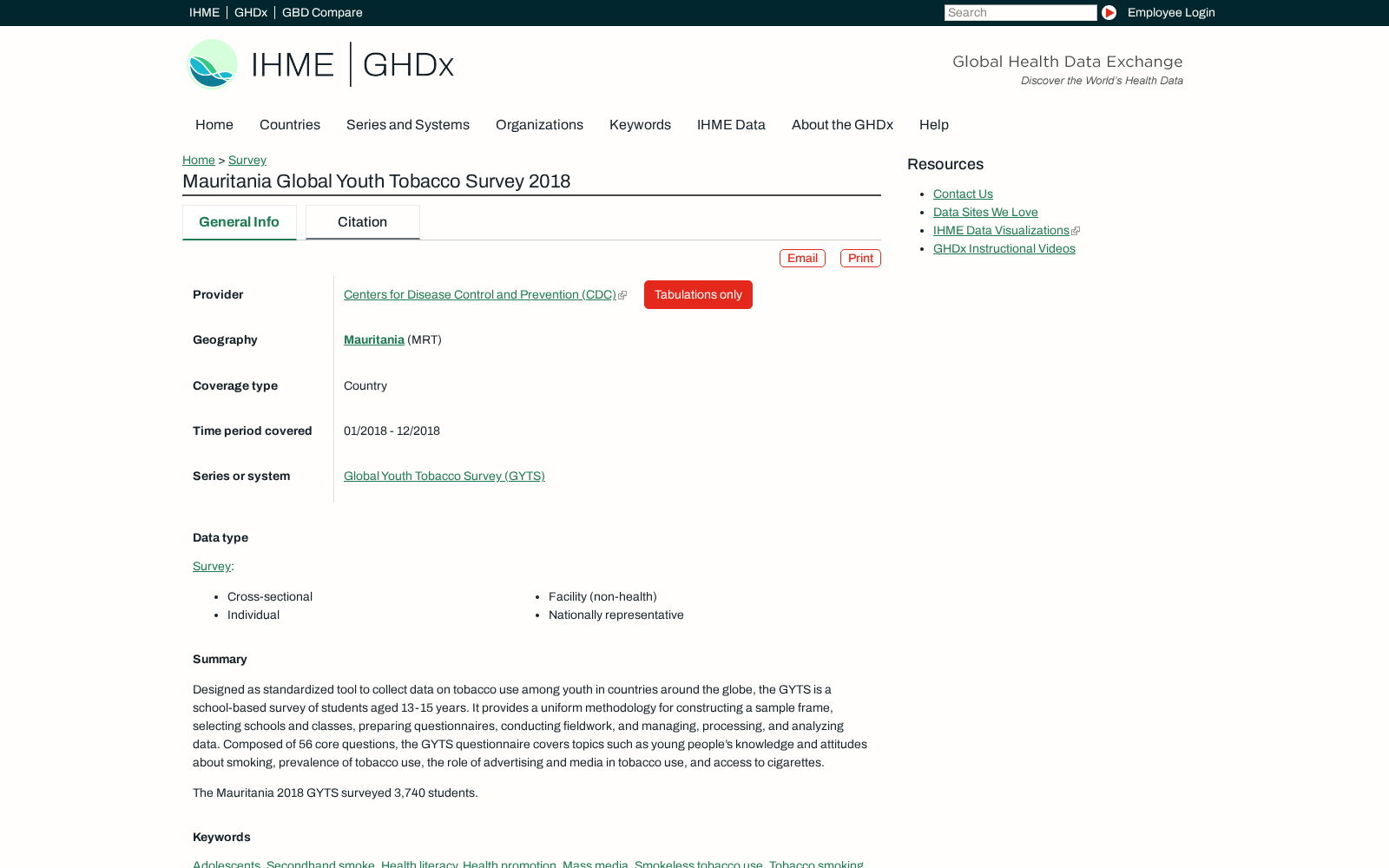Go to Home in the main menu
The image size is (1389, 868).
tap(214, 125)
